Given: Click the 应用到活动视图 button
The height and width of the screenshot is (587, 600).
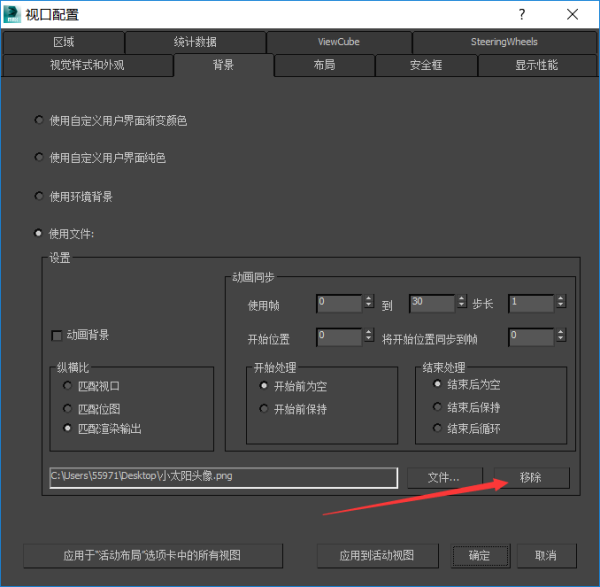Looking at the screenshot, I should (x=377, y=556).
